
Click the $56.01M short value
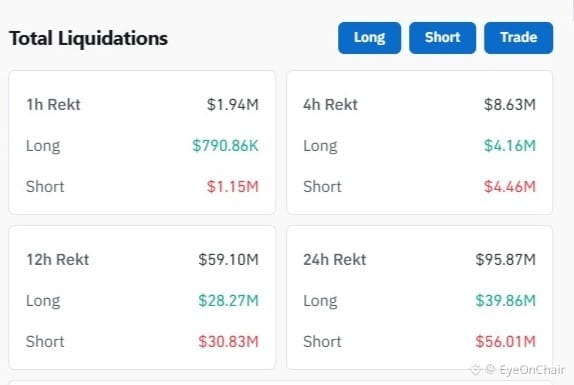[x=506, y=342]
